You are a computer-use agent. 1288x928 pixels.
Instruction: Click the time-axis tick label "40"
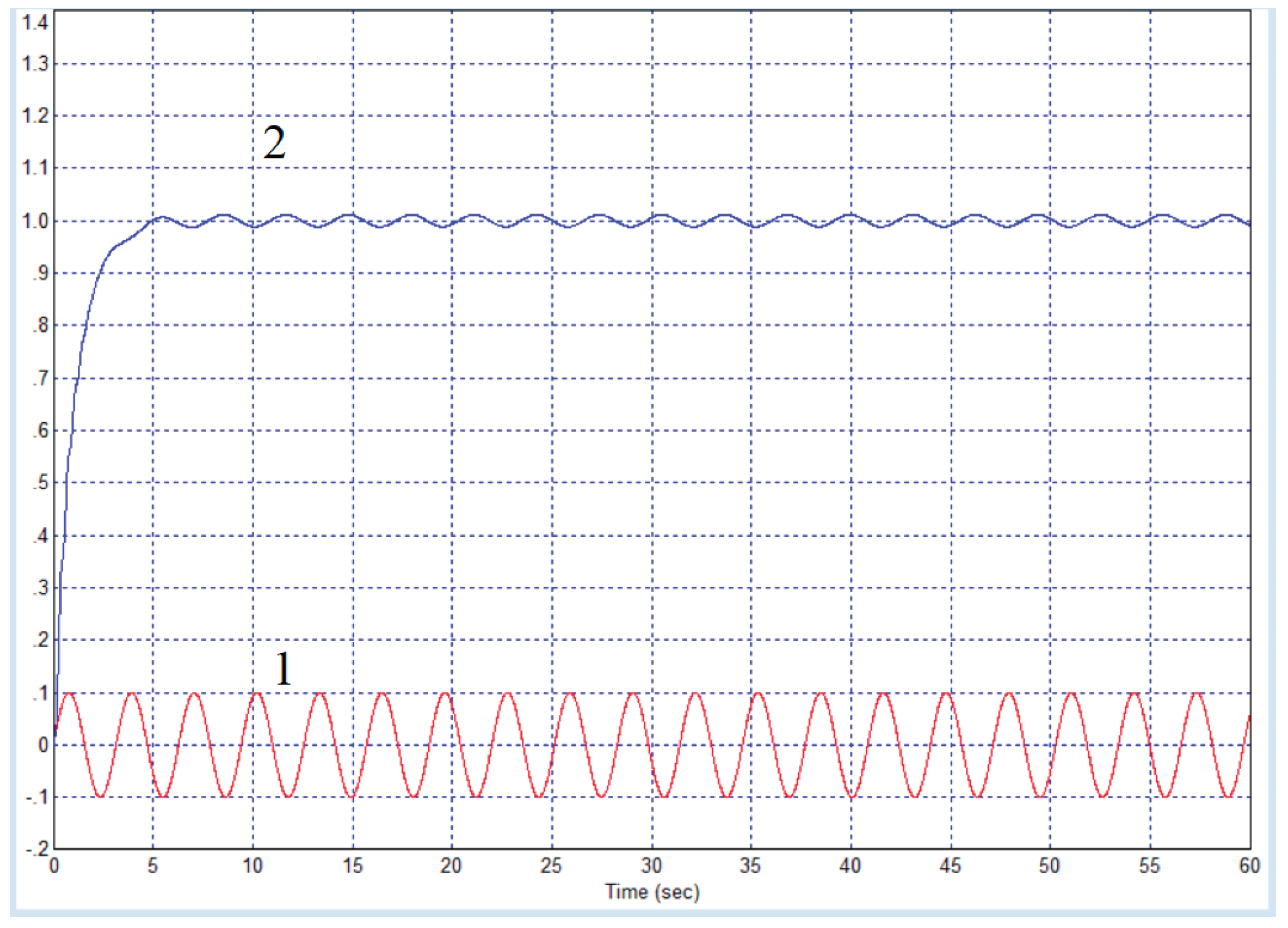pyautogui.click(x=851, y=866)
